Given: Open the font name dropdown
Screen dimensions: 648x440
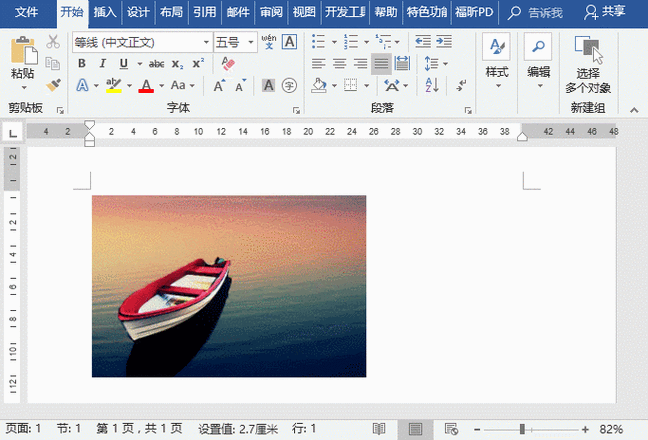Looking at the screenshot, I should (206, 42).
